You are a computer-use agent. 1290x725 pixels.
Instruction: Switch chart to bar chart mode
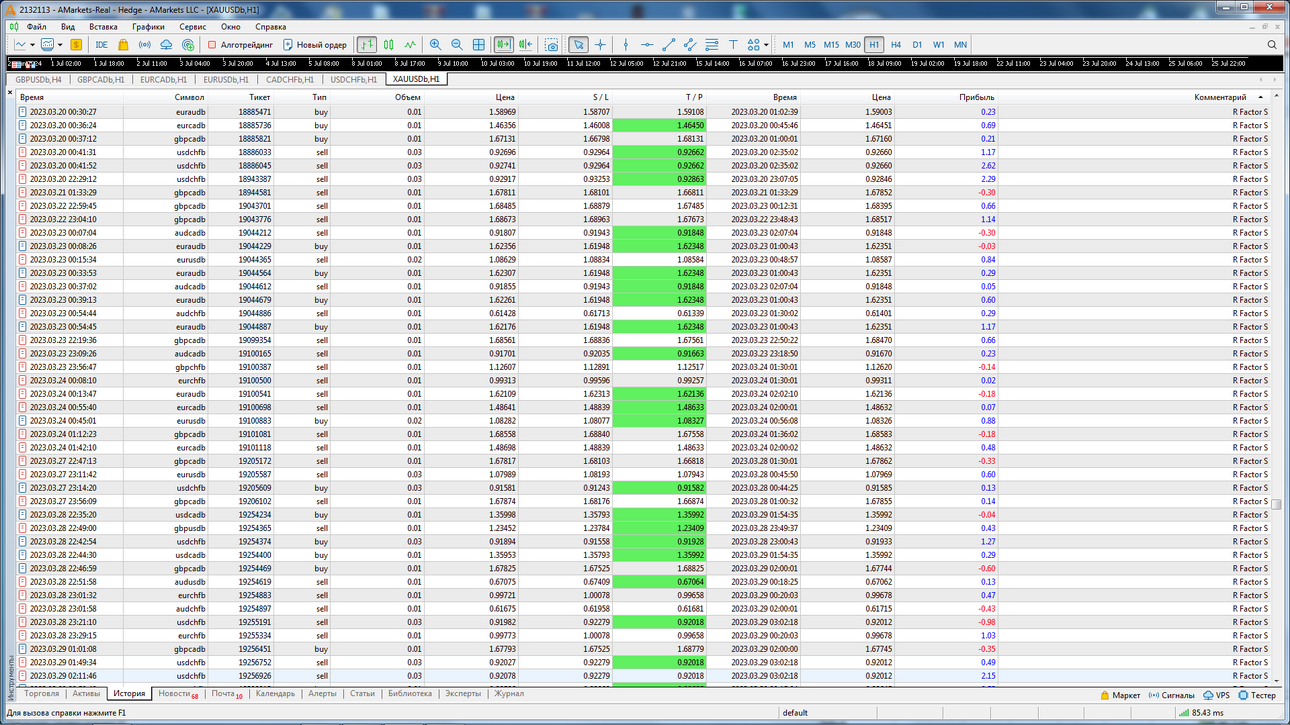[x=367, y=45]
